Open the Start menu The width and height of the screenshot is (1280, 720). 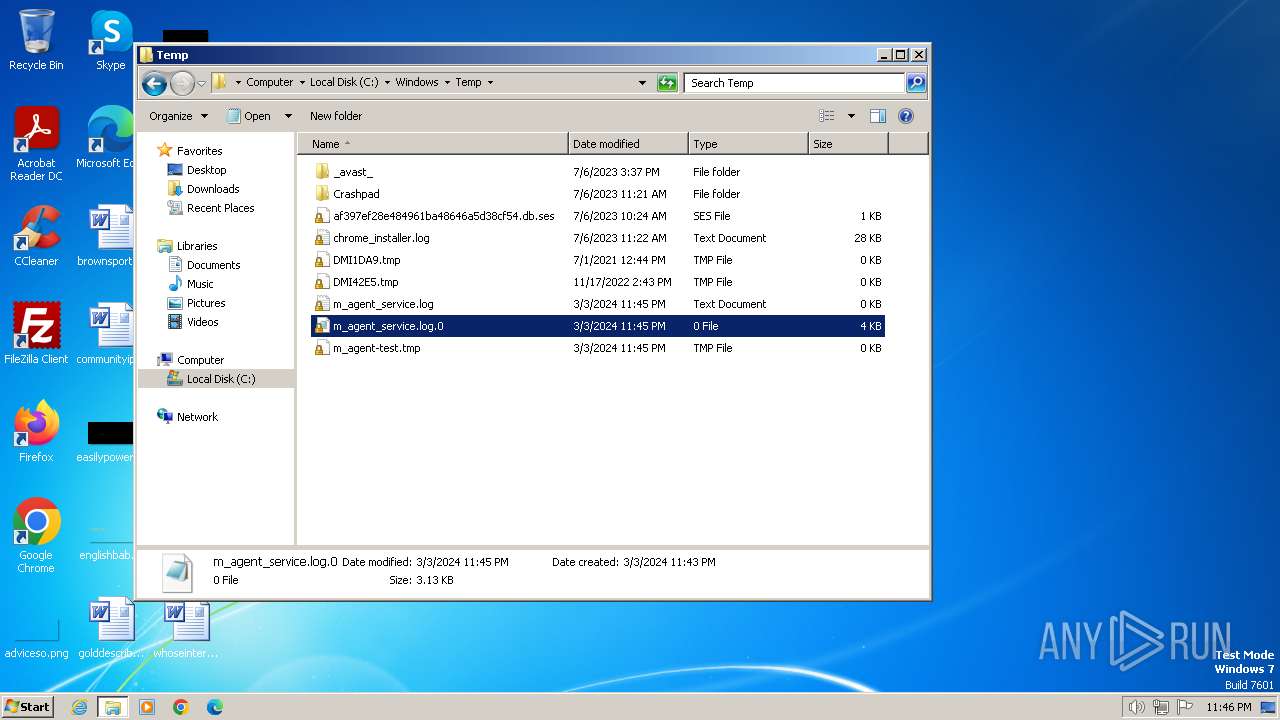28,706
